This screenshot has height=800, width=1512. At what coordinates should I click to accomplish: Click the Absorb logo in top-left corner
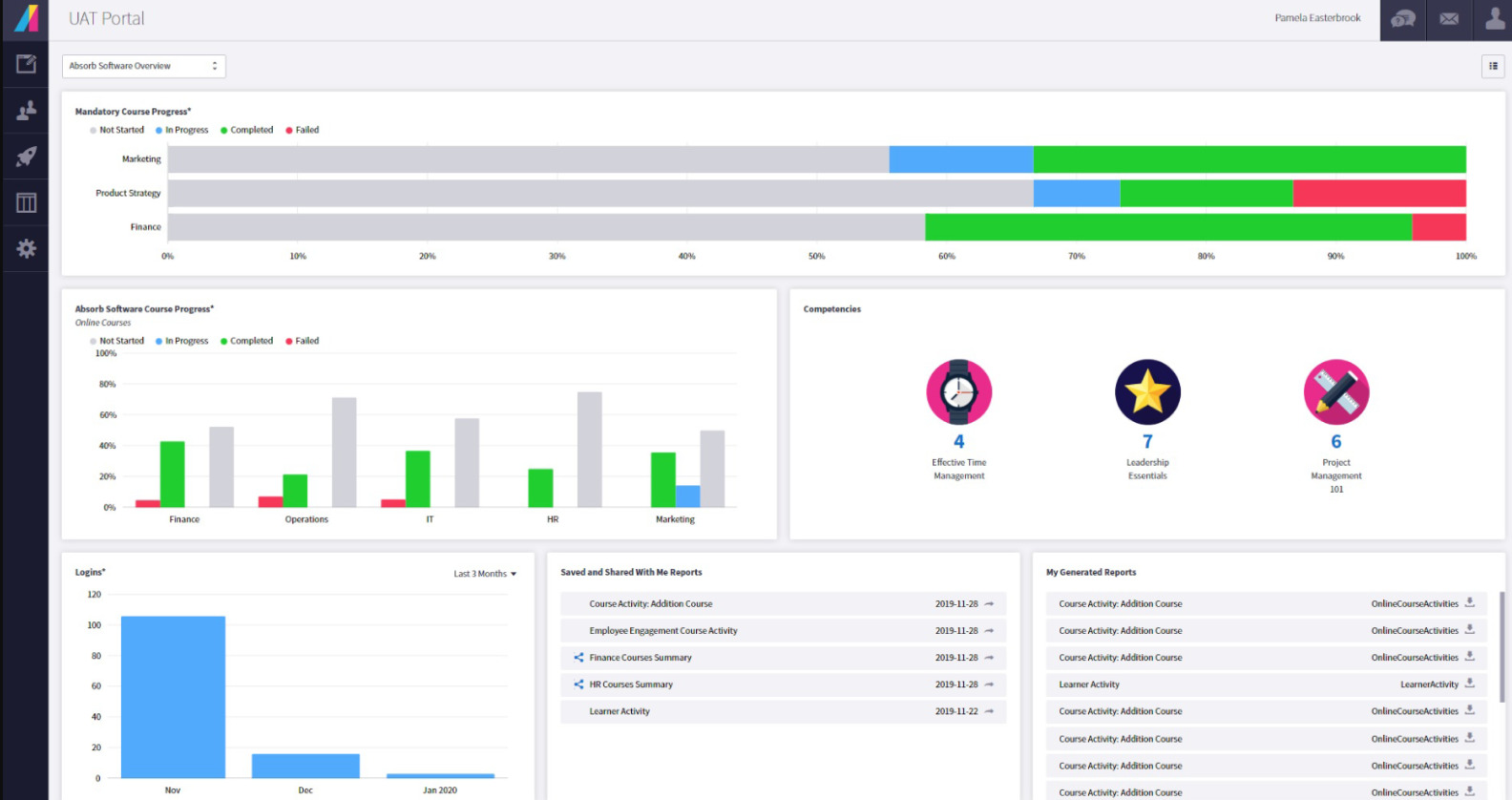pos(26,19)
